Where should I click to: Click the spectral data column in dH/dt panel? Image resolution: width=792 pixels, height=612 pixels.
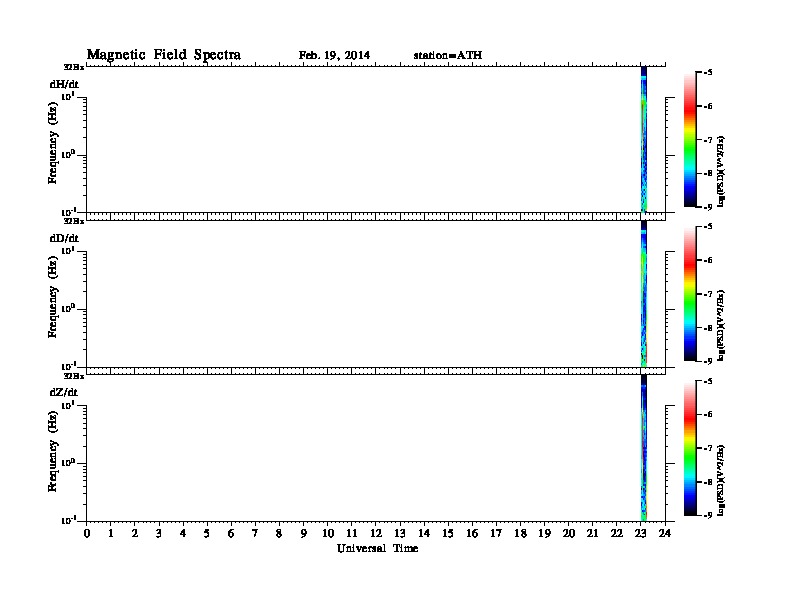[x=644, y=139]
